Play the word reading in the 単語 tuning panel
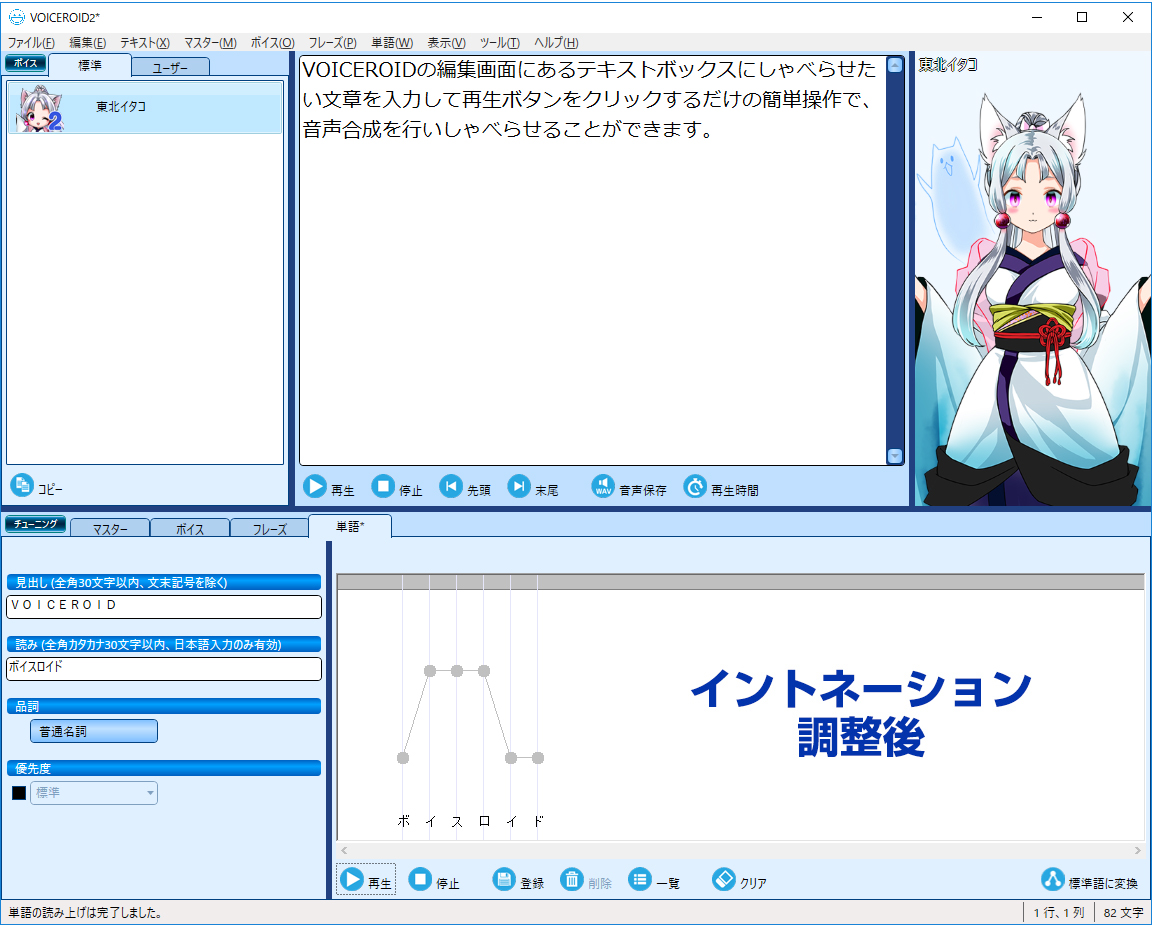Image resolution: width=1153 pixels, height=927 pixels. [365, 880]
